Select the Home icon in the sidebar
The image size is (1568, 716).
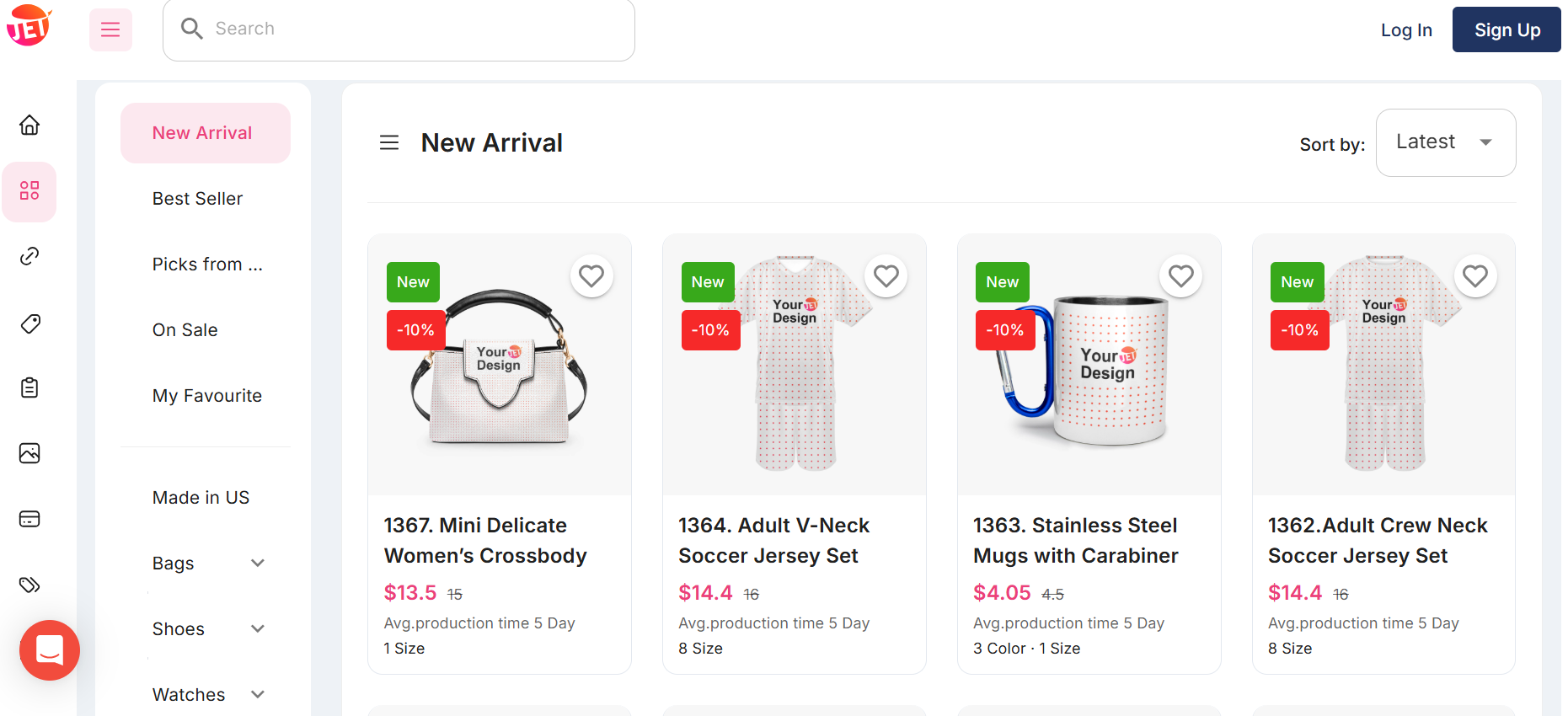[29, 125]
